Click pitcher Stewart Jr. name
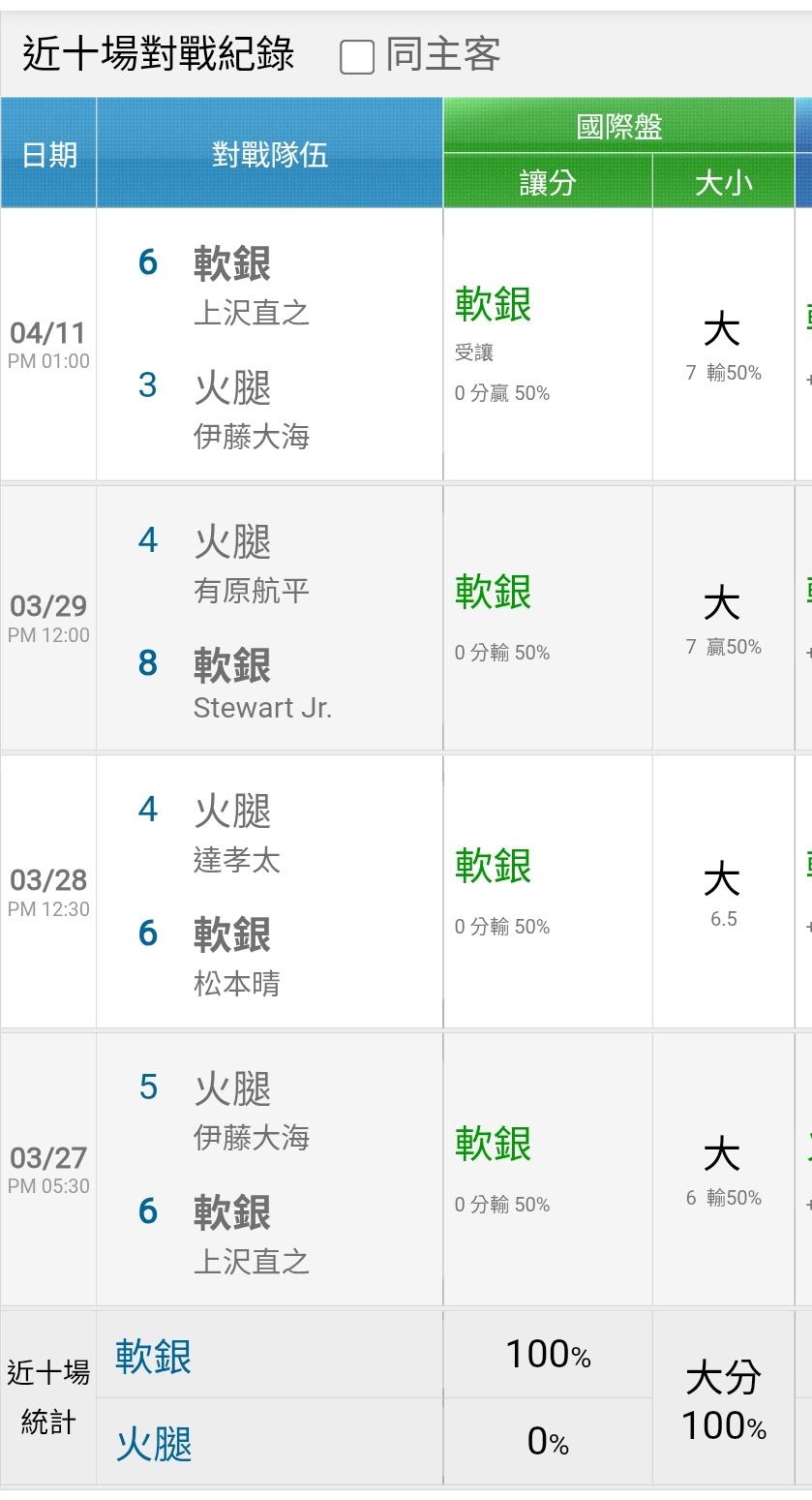The height and width of the screenshot is (1500, 812). tap(262, 708)
